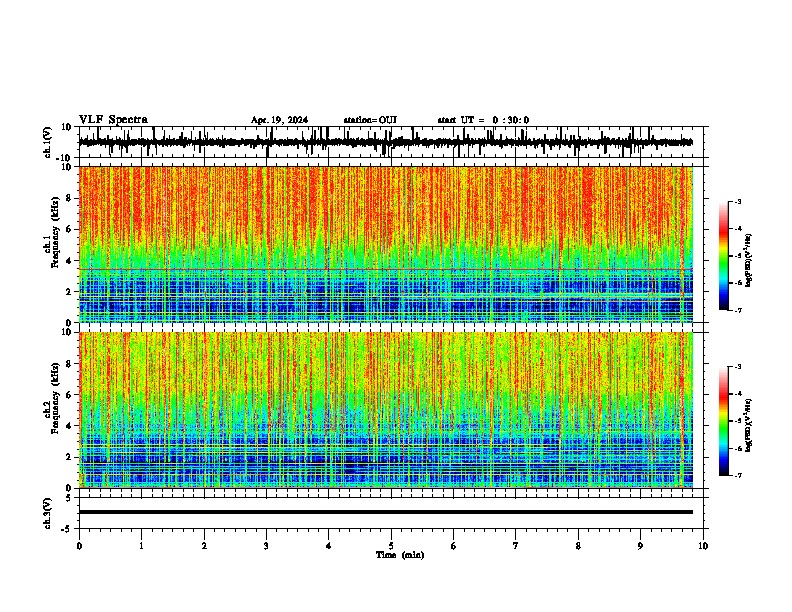Click time axis tick label "2"
792x612 pixels.
(x=204, y=546)
